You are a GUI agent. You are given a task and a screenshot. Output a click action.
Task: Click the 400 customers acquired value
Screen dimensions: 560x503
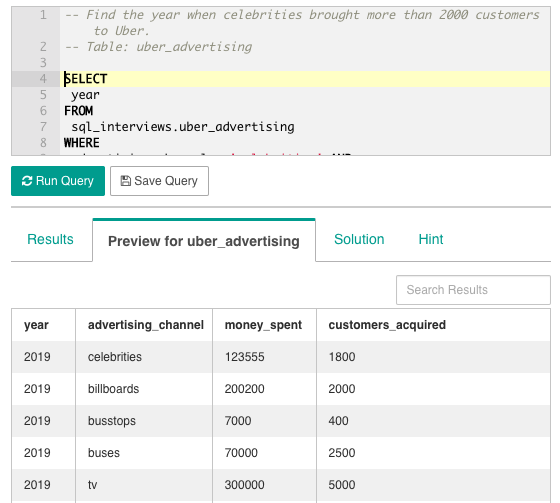pyautogui.click(x=338, y=421)
